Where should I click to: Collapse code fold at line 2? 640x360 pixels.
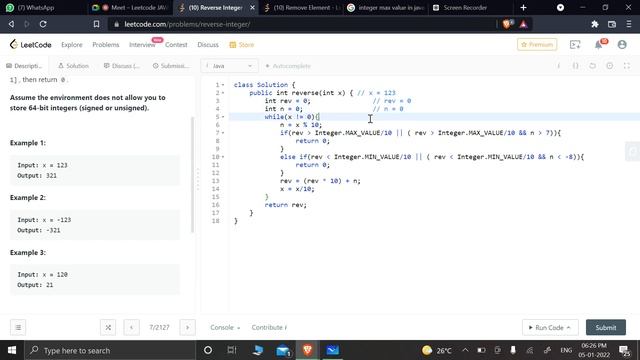click(x=223, y=93)
